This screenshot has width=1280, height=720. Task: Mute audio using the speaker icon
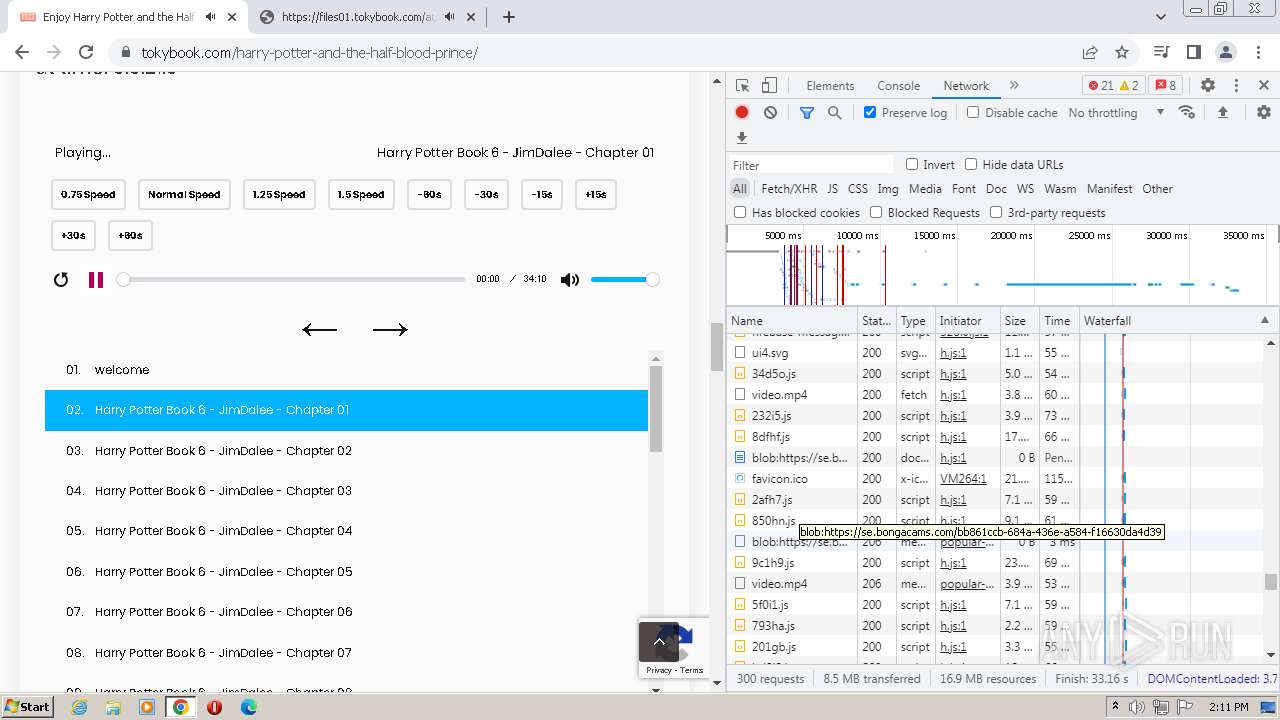tap(570, 280)
